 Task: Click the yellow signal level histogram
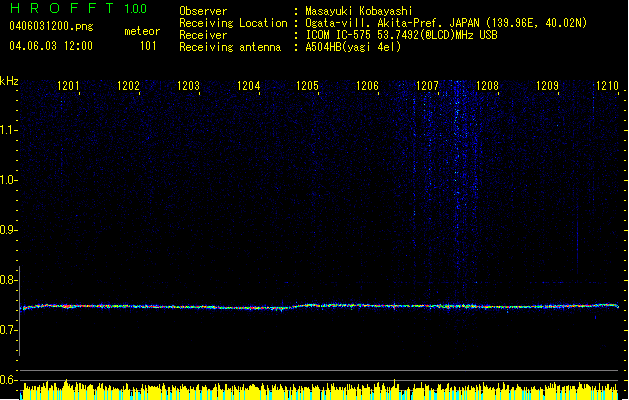click(319, 390)
